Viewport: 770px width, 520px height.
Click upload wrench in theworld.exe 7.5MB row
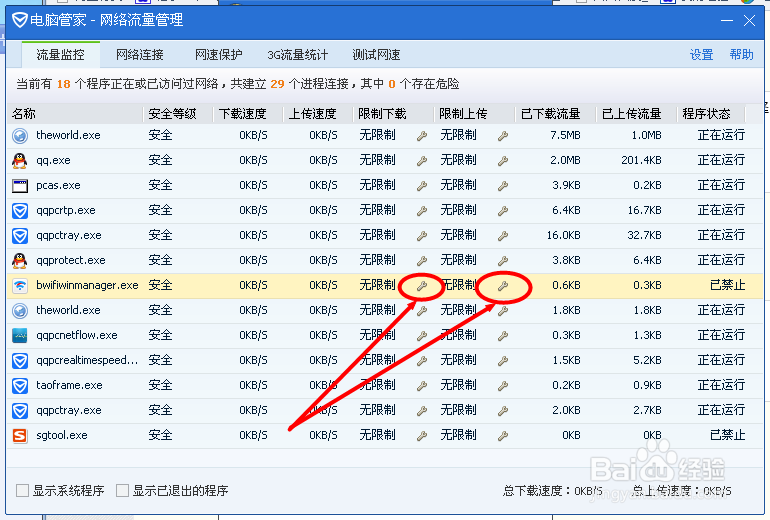tap(503, 136)
